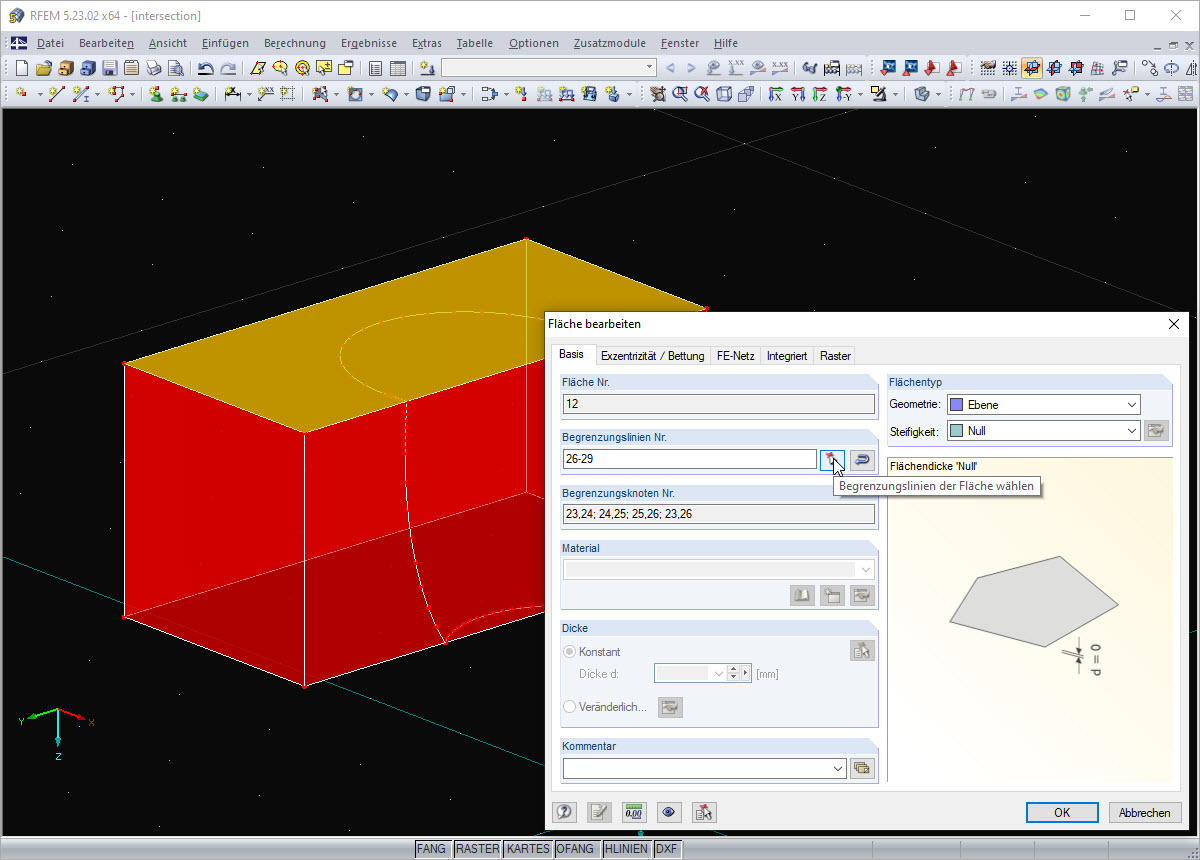Redo the last undone action
Image resolution: width=1200 pixels, height=860 pixels.
[228, 68]
